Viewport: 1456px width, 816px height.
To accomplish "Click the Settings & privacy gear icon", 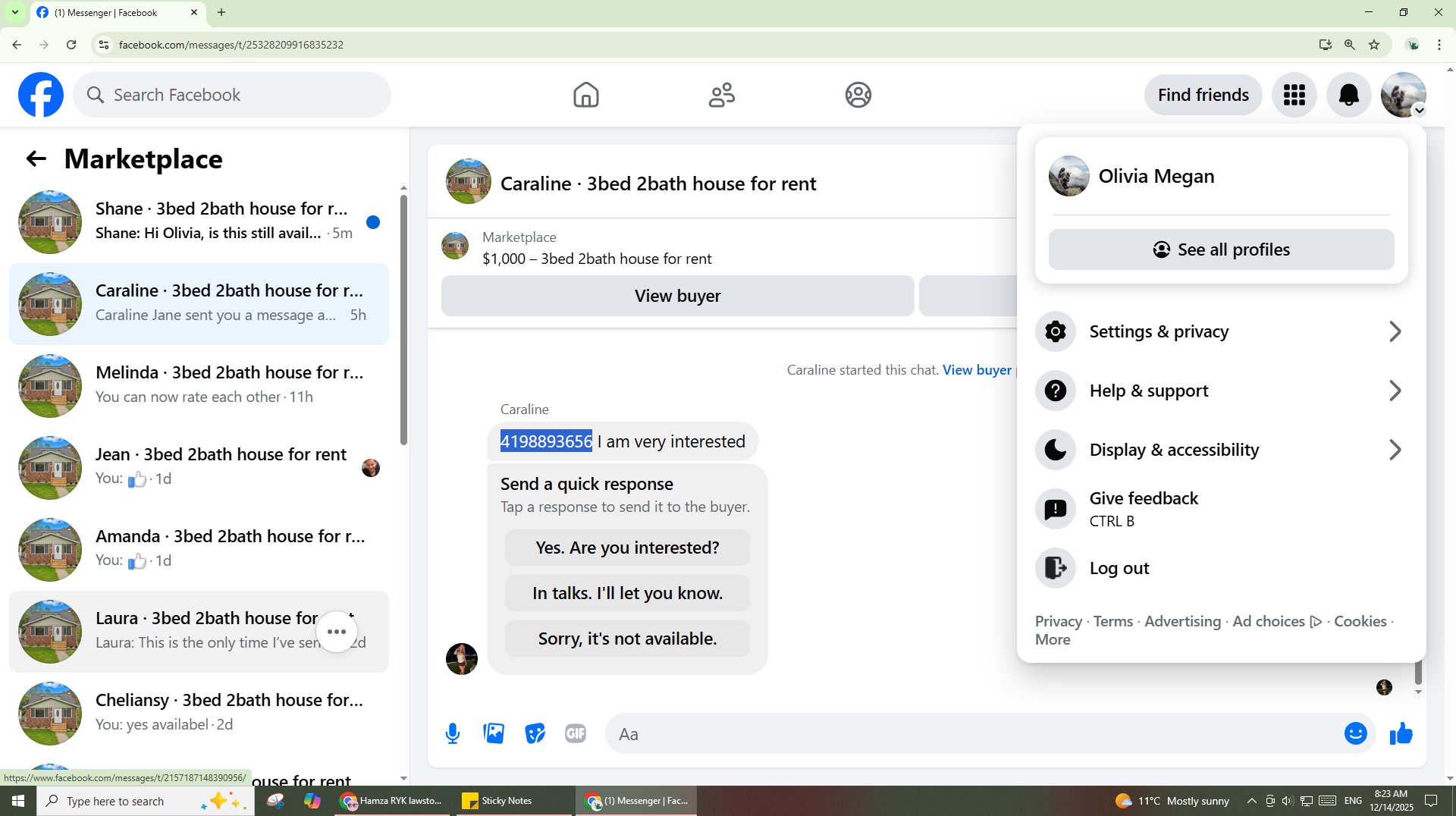I will (1056, 331).
